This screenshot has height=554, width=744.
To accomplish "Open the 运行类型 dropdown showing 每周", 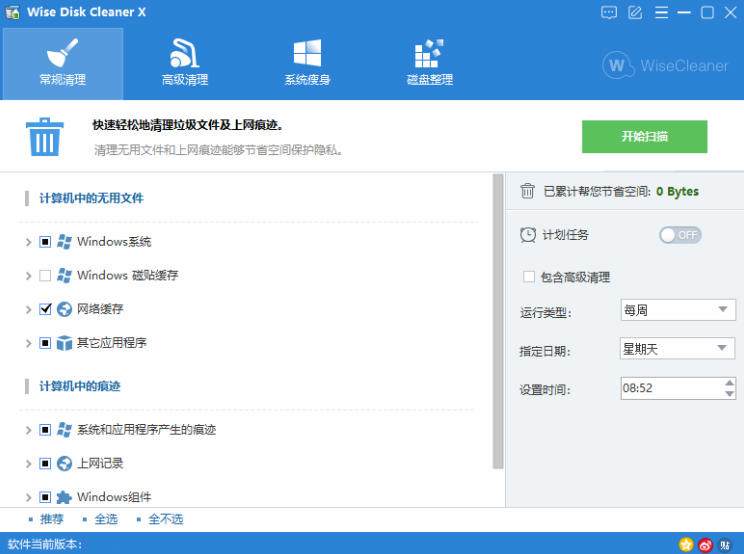I will 677,311.
